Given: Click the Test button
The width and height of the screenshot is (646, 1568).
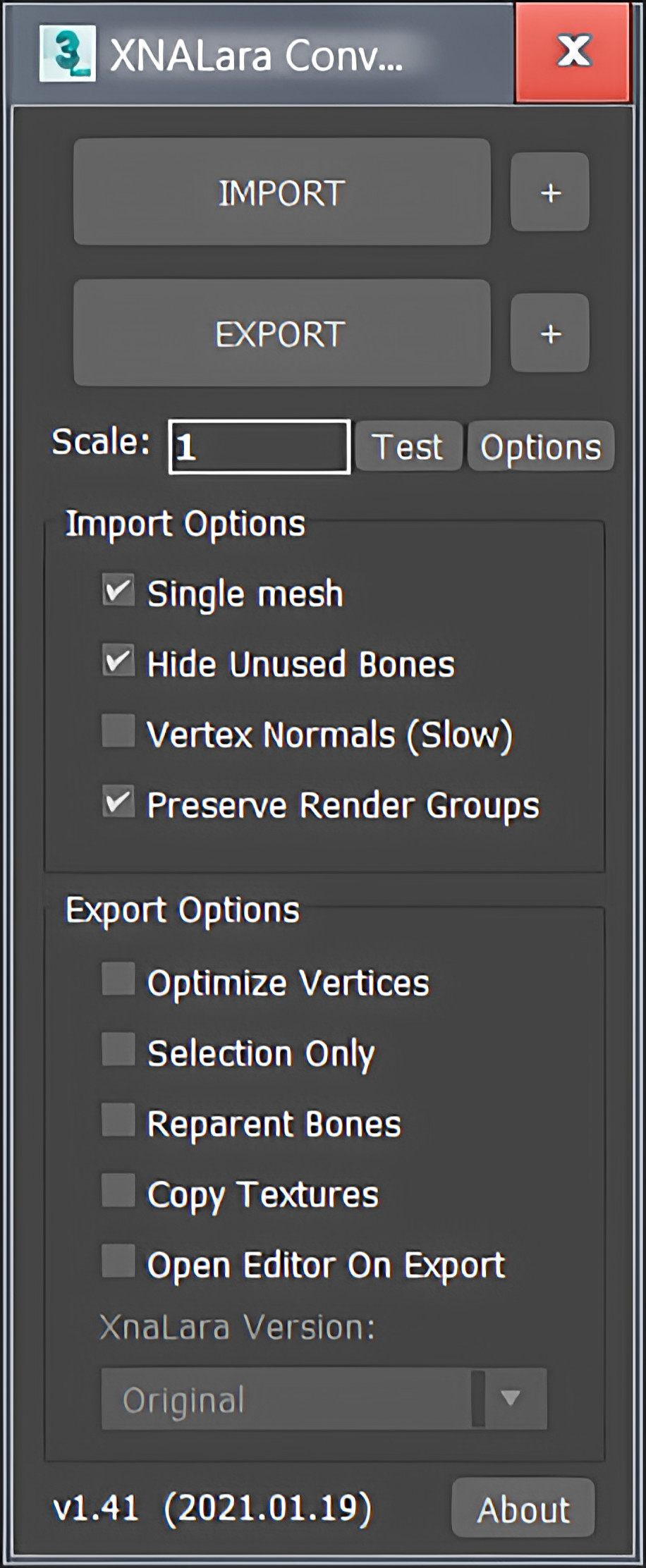Looking at the screenshot, I should [408, 446].
